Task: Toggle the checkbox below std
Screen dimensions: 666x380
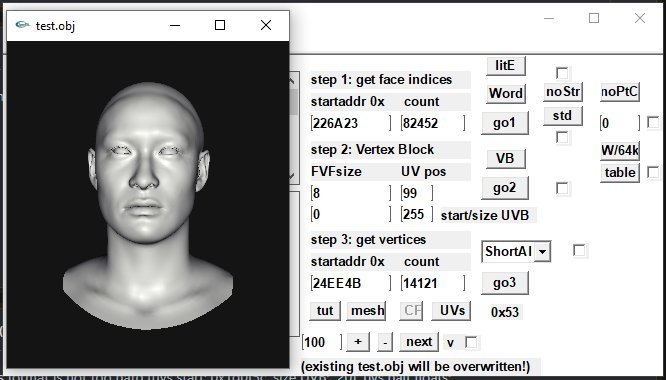Action: click(562, 138)
